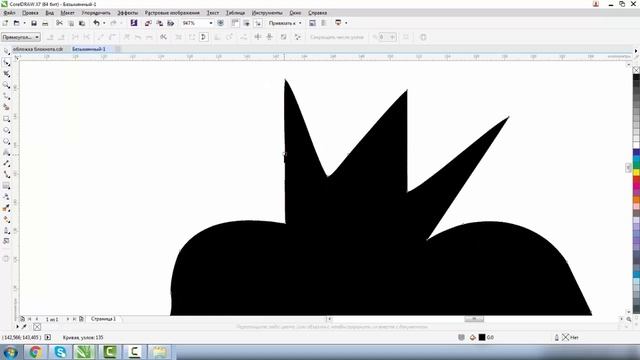The width and height of the screenshot is (640, 360).
Task: Select the Ellipse tool in toolbox
Action: tap(6, 130)
